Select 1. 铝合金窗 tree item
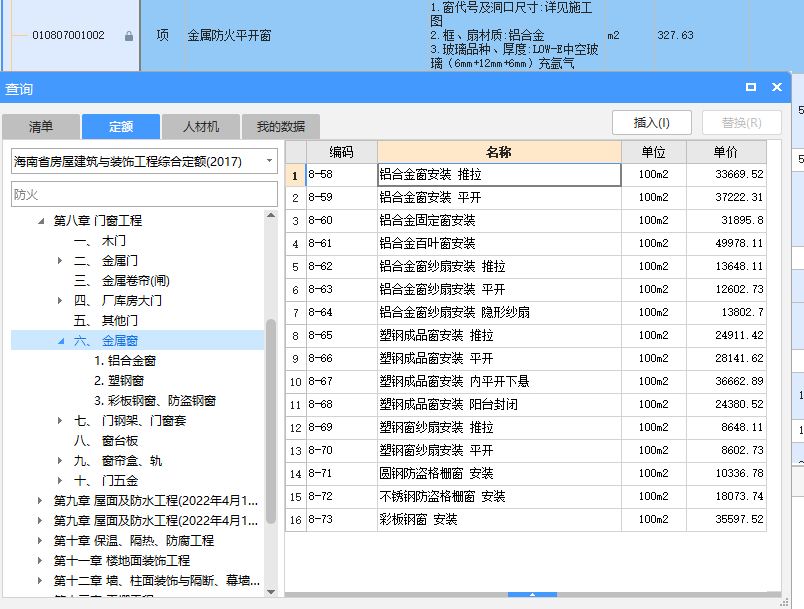This screenshot has width=804, height=609. click(125, 361)
